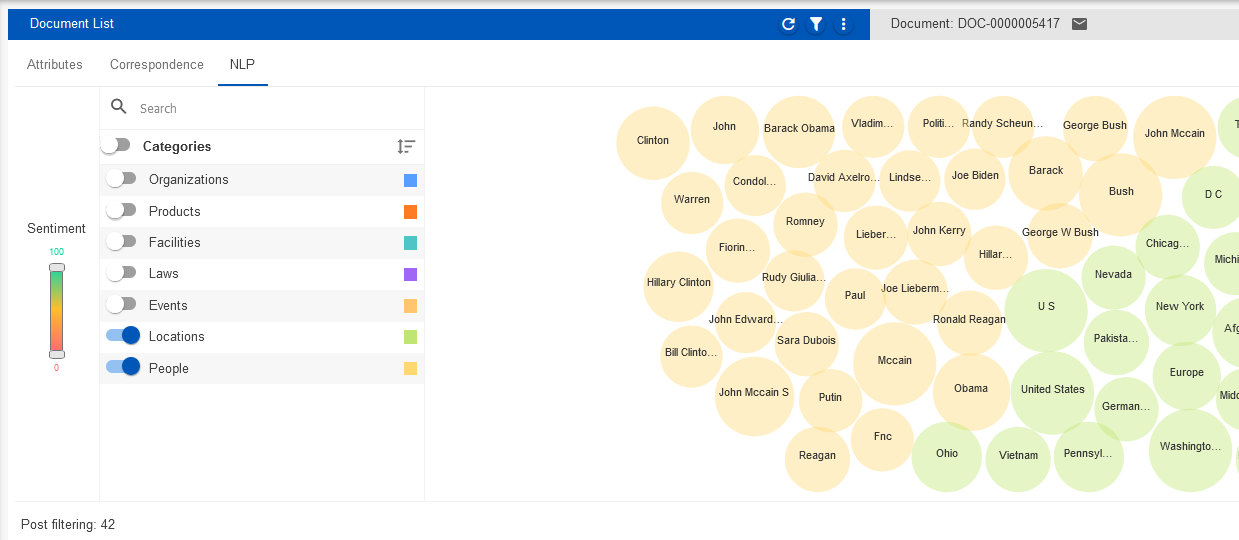
Task: Click the yellow People color swatch
Action: pyautogui.click(x=410, y=369)
